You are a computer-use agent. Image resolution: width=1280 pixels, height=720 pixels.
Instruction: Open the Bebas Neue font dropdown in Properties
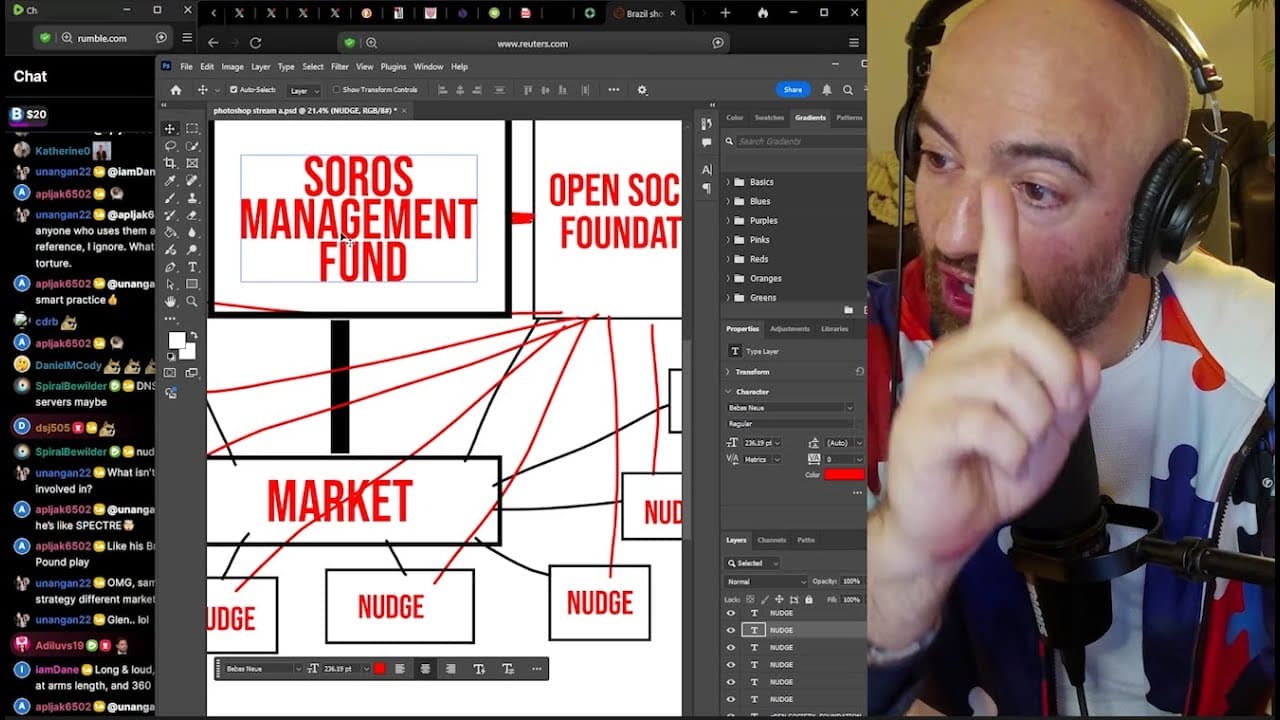(x=790, y=407)
